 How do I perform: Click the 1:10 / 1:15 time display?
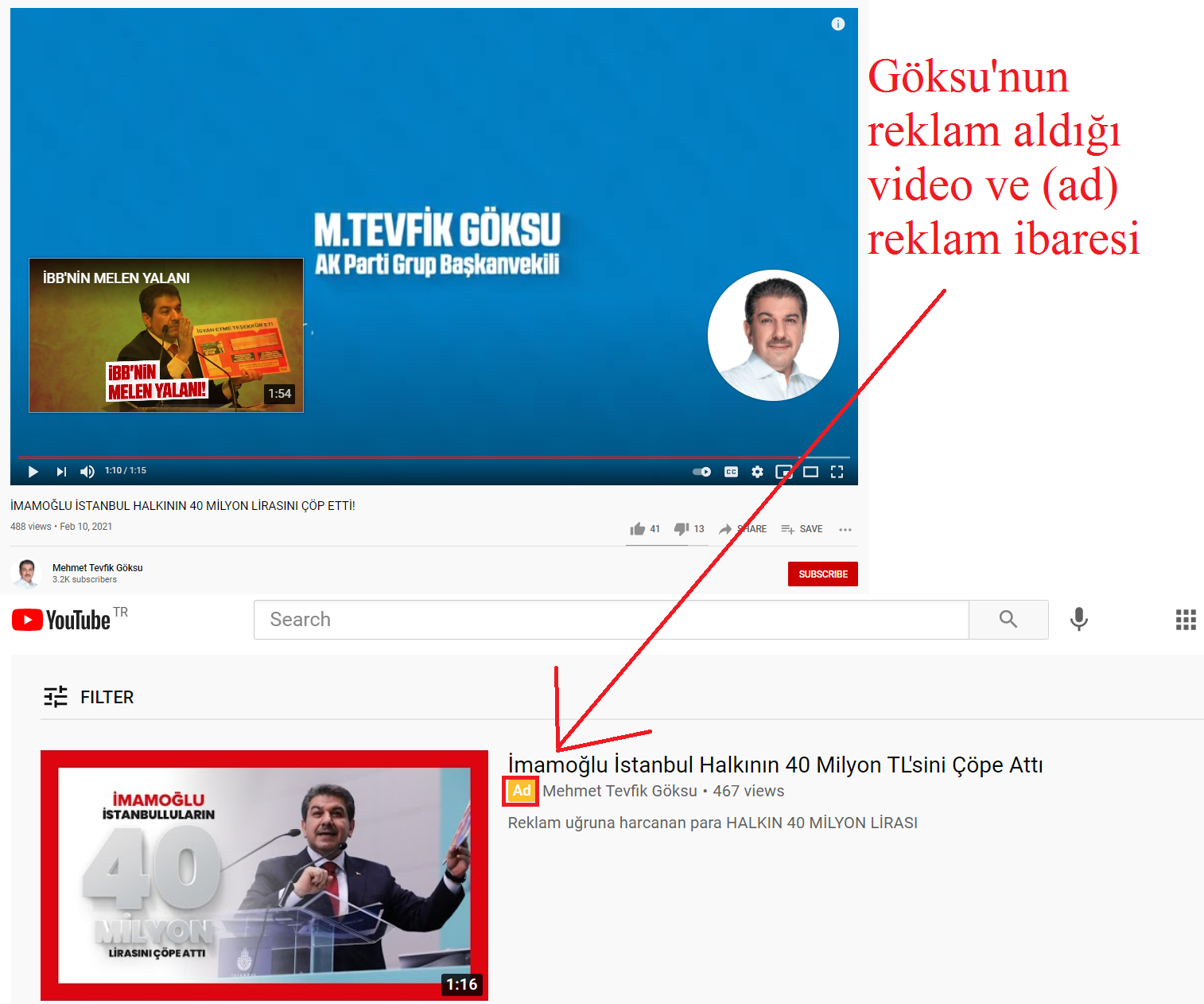point(126,471)
